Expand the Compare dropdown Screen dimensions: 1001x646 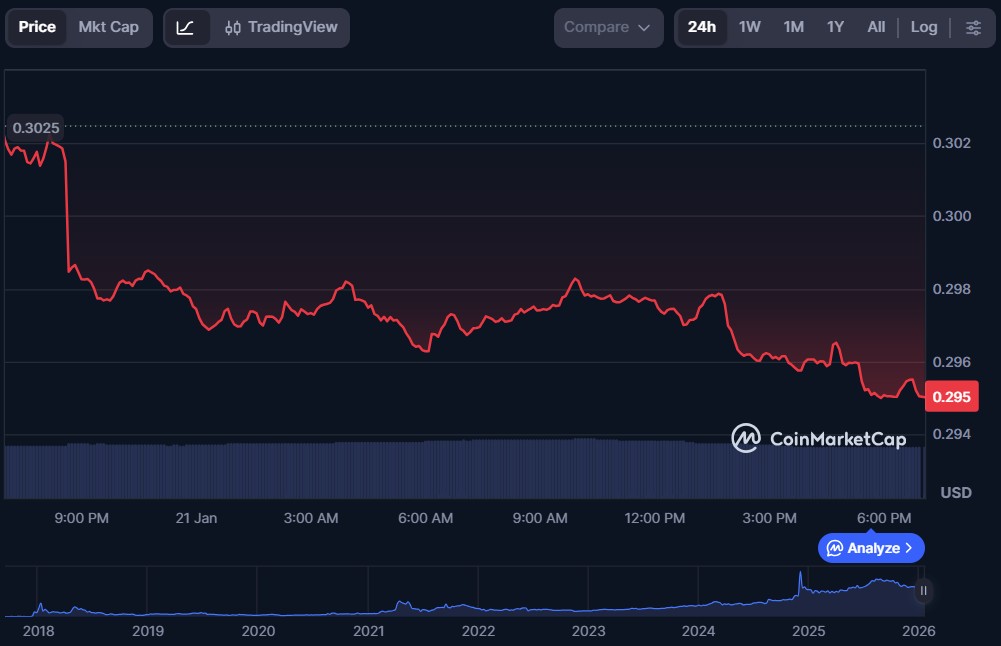tap(607, 27)
